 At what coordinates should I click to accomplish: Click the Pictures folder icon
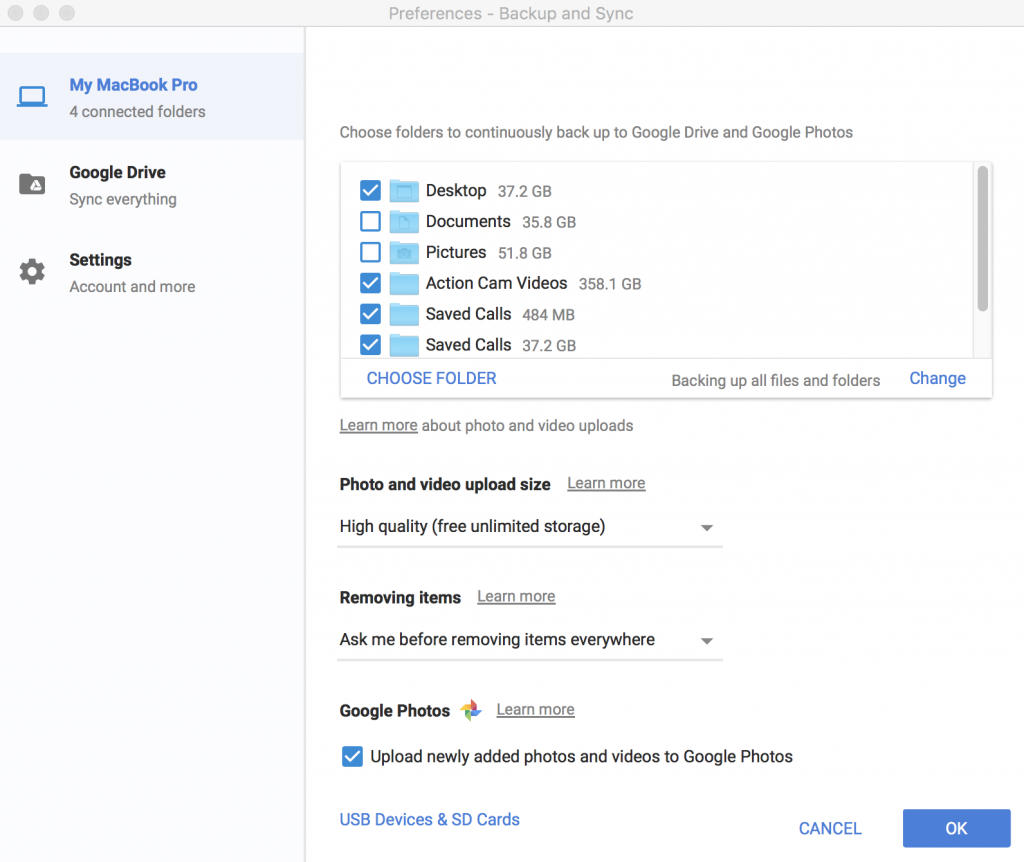click(404, 253)
